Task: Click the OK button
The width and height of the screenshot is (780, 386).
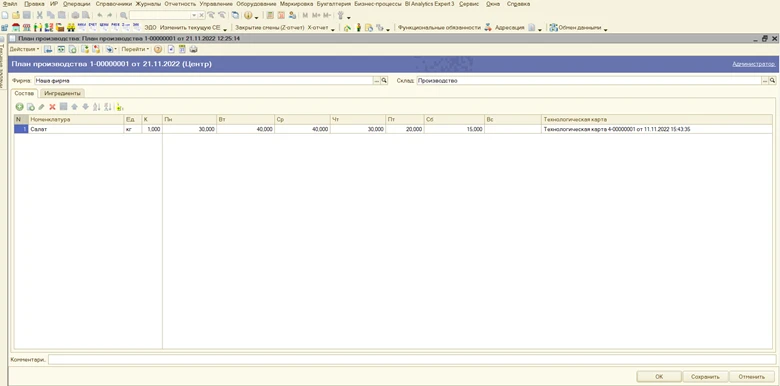Action: pyautogui.click(x=659, y=377)
